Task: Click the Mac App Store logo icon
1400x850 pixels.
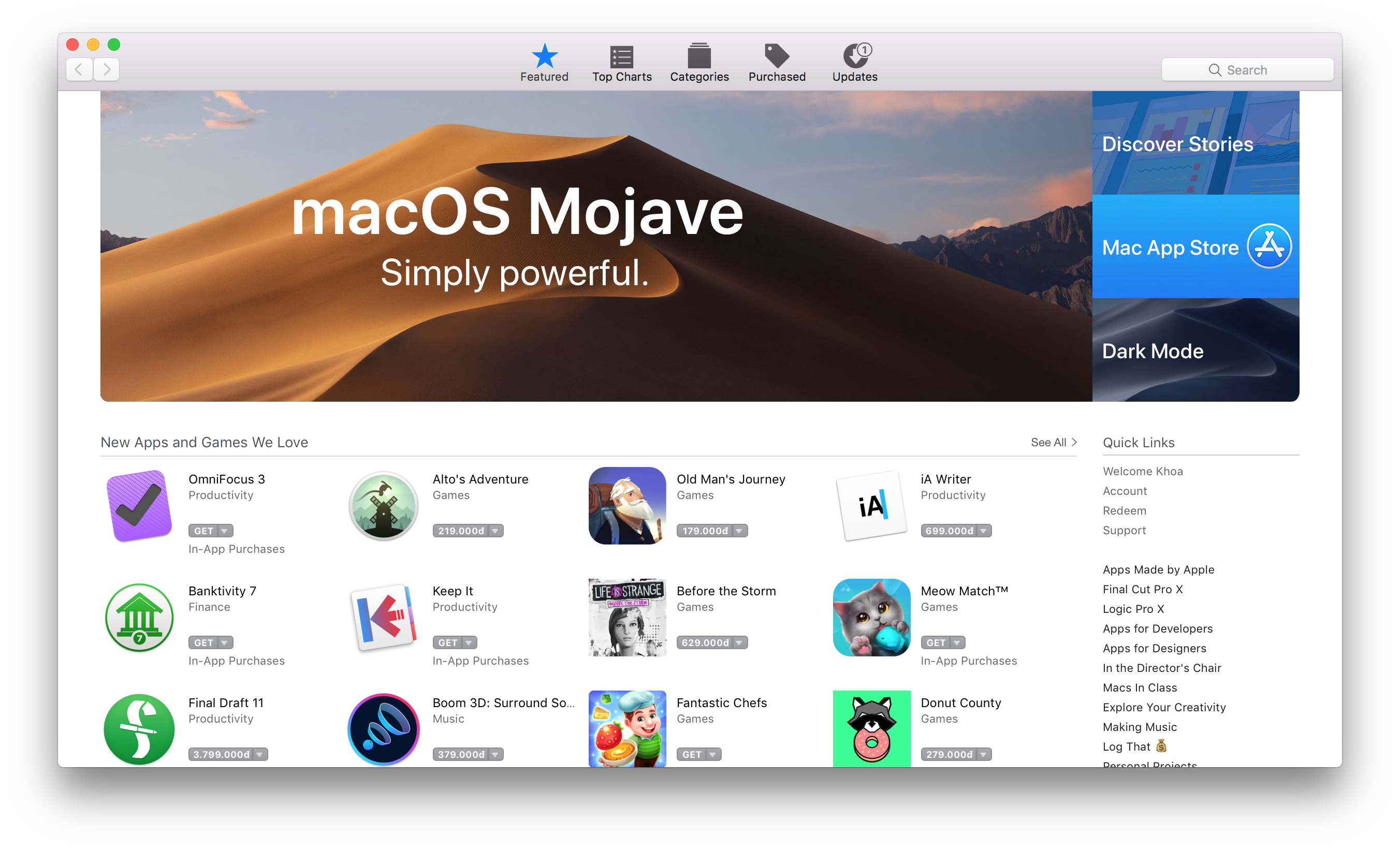Action: coord(1270,246)
